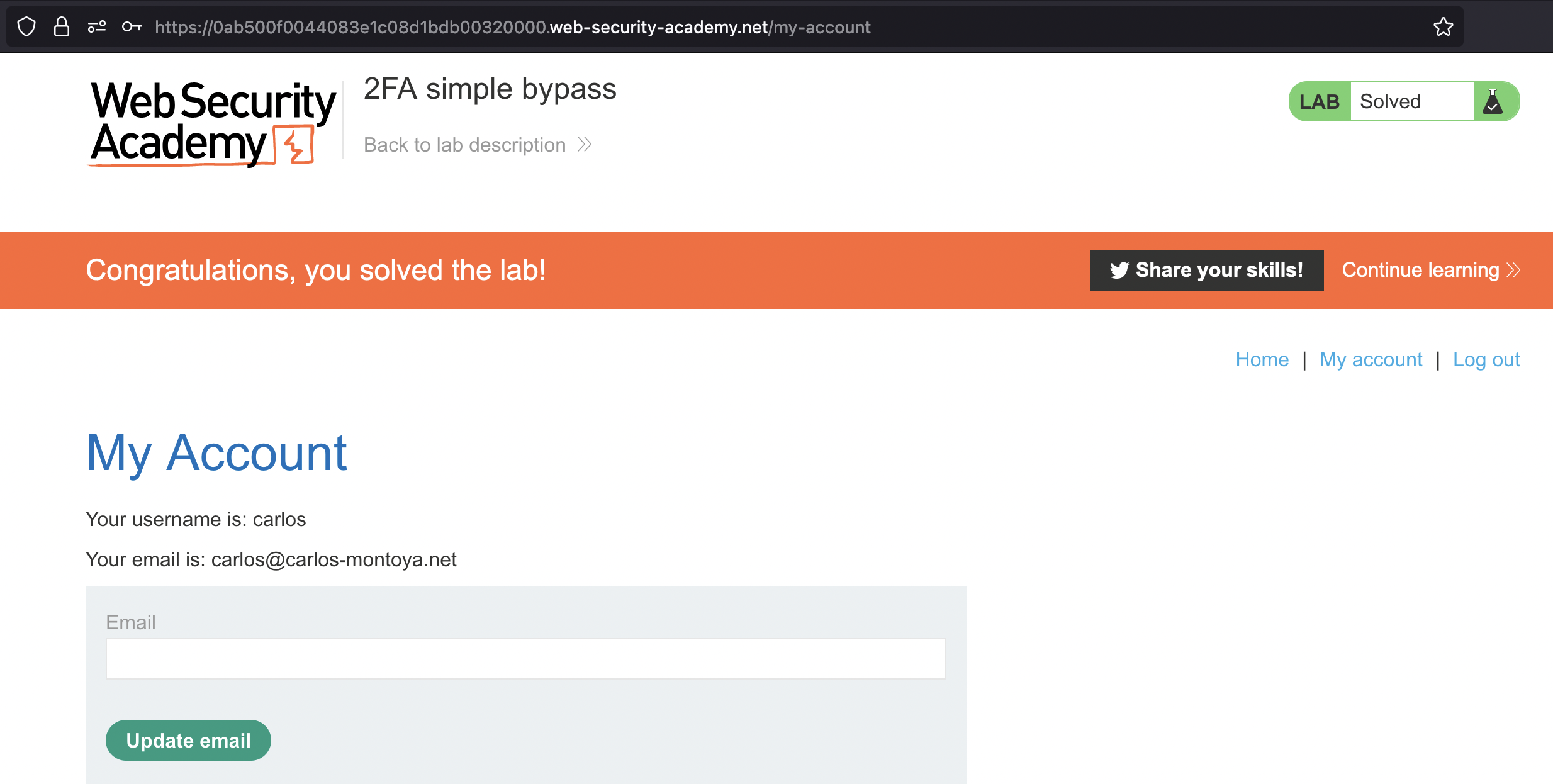Viewport: 1553px width, 784px height.
Task: Open the Home navigation link
Action: click(x=1262, y=359)
